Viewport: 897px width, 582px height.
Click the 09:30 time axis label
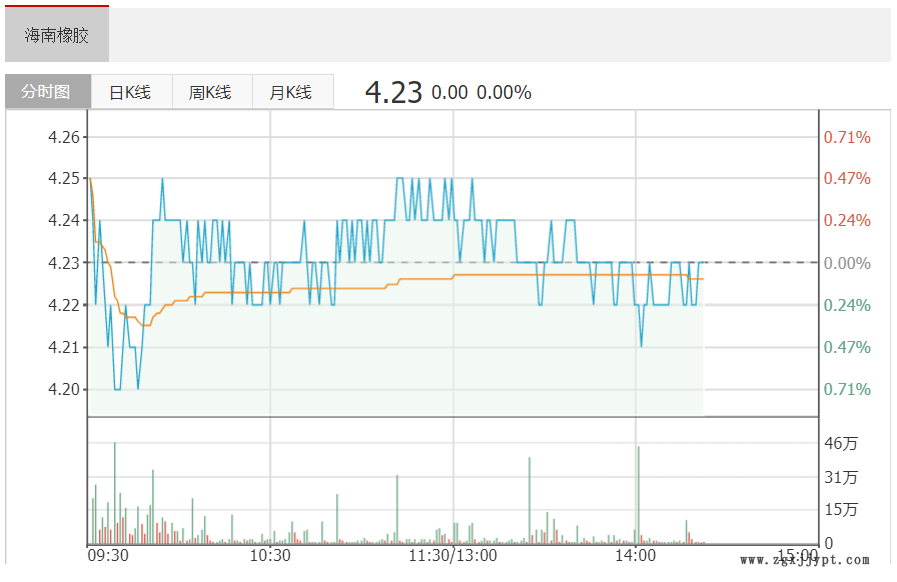point(108,556)
